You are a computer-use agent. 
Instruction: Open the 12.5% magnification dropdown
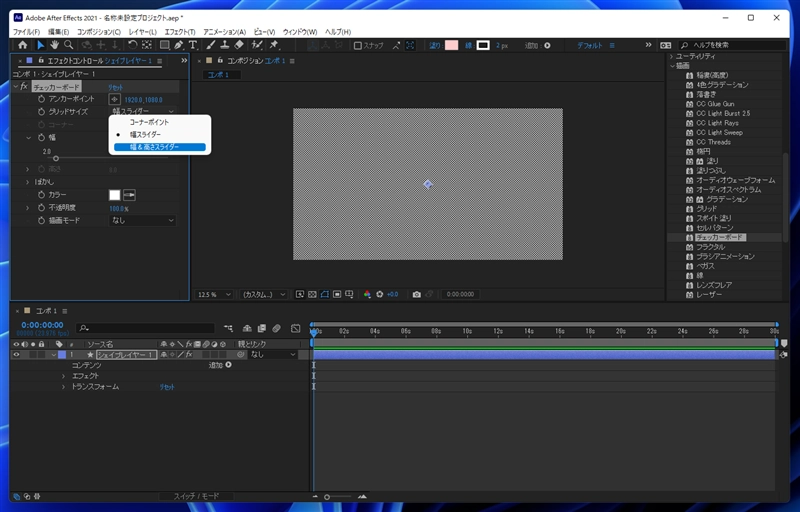click(x=214, y=295)
